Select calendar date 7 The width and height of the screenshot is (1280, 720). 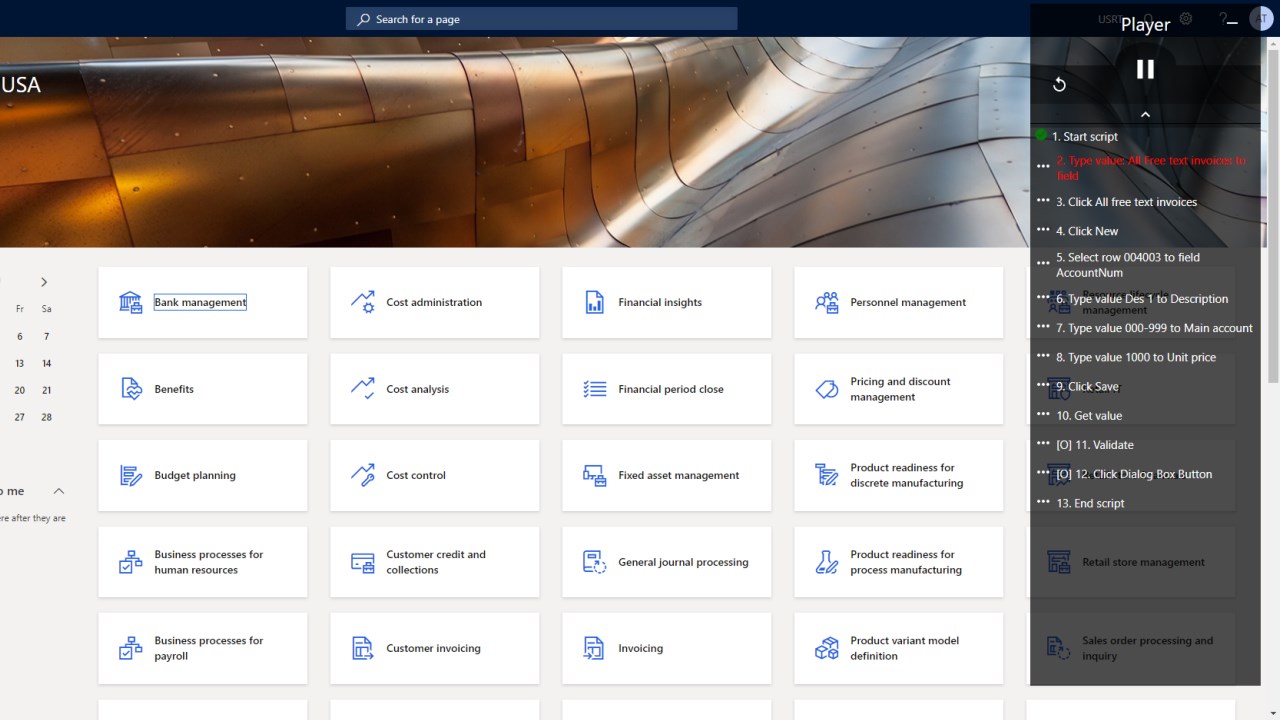(x=46, y=337)
